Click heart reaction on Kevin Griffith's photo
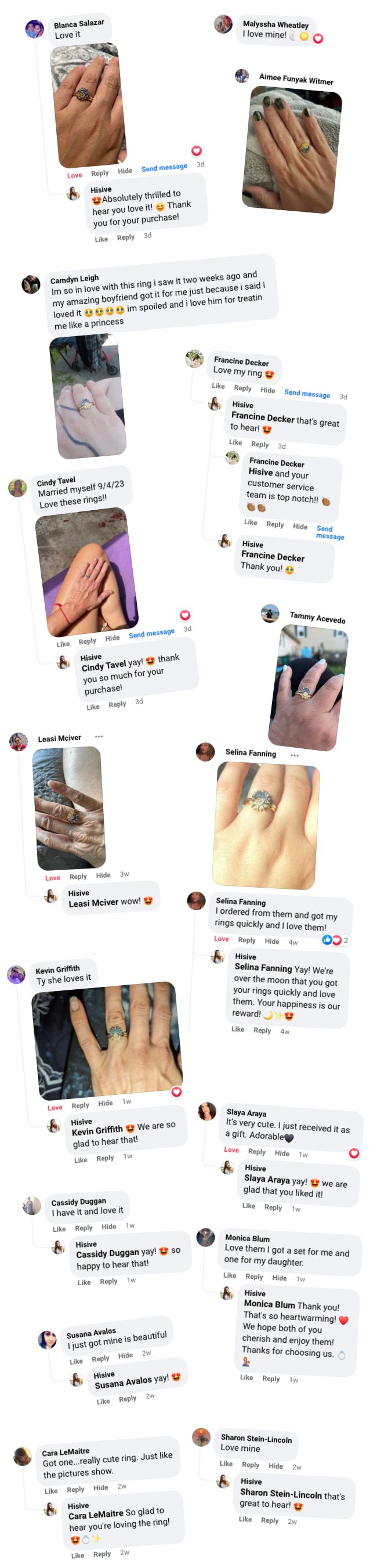Viewport: 377px width, 1568px height. coord(176,1091)
